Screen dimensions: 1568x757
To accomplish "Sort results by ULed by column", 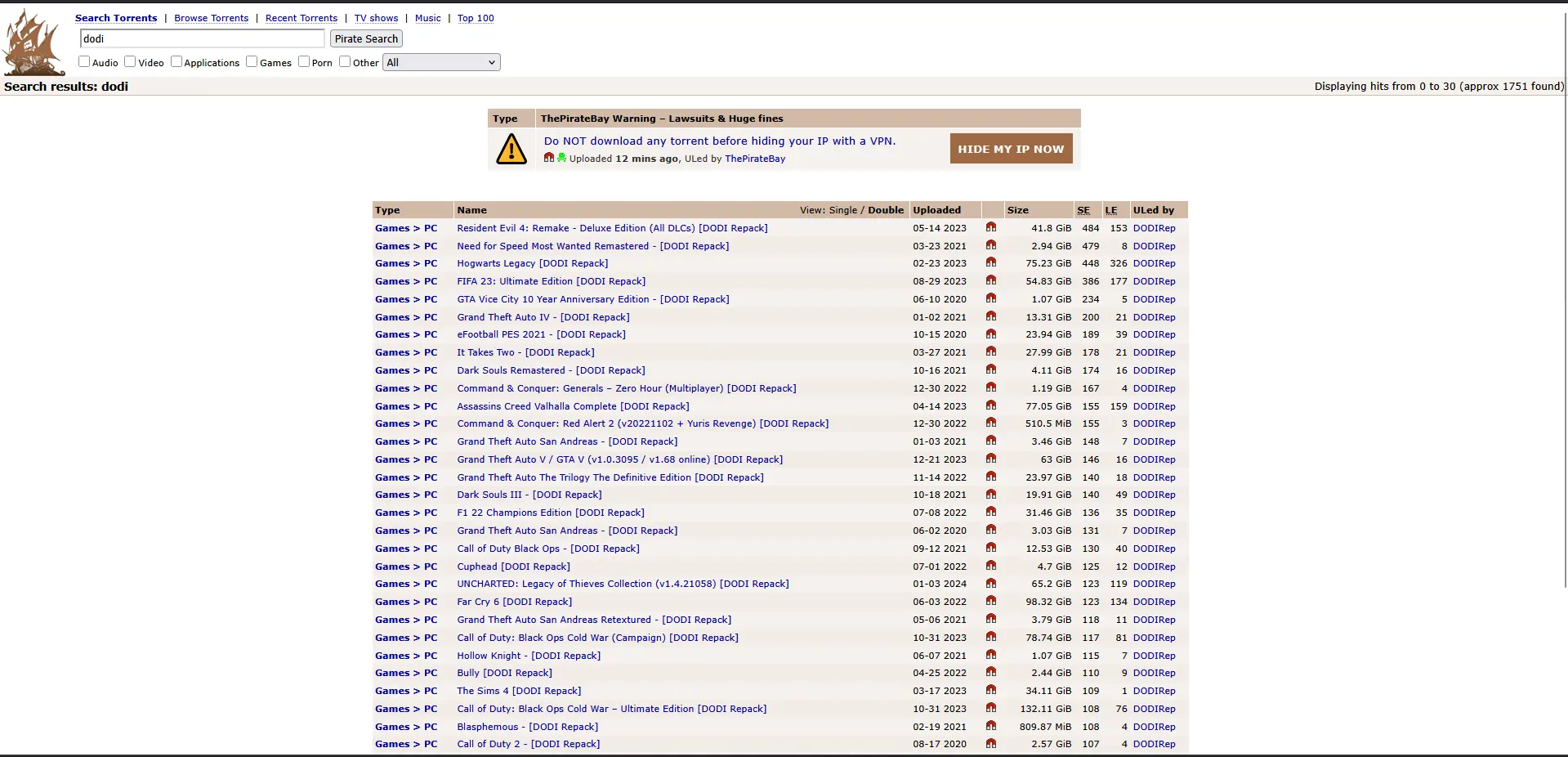I will (x=1154, y=210).
